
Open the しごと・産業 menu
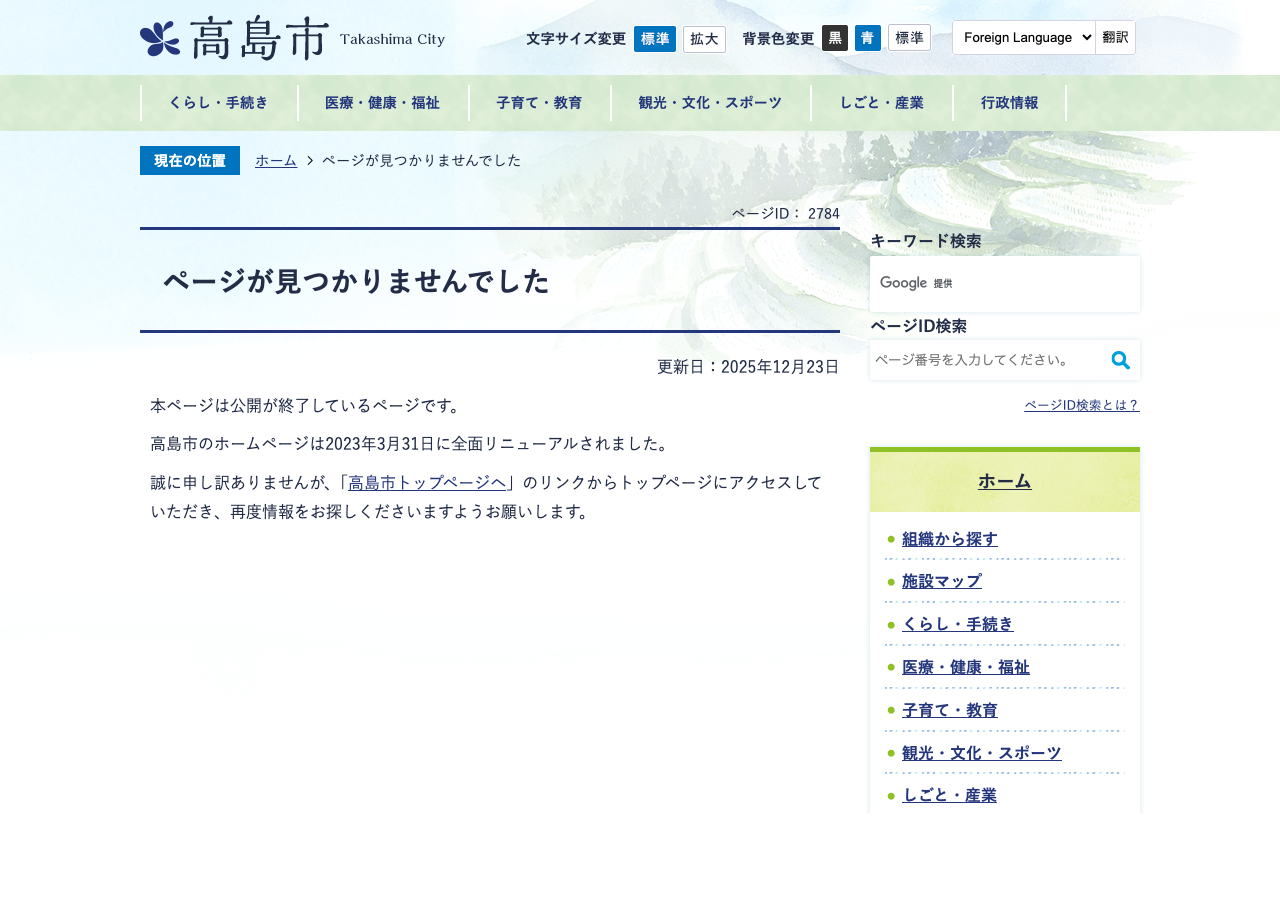tap(882, 103)
